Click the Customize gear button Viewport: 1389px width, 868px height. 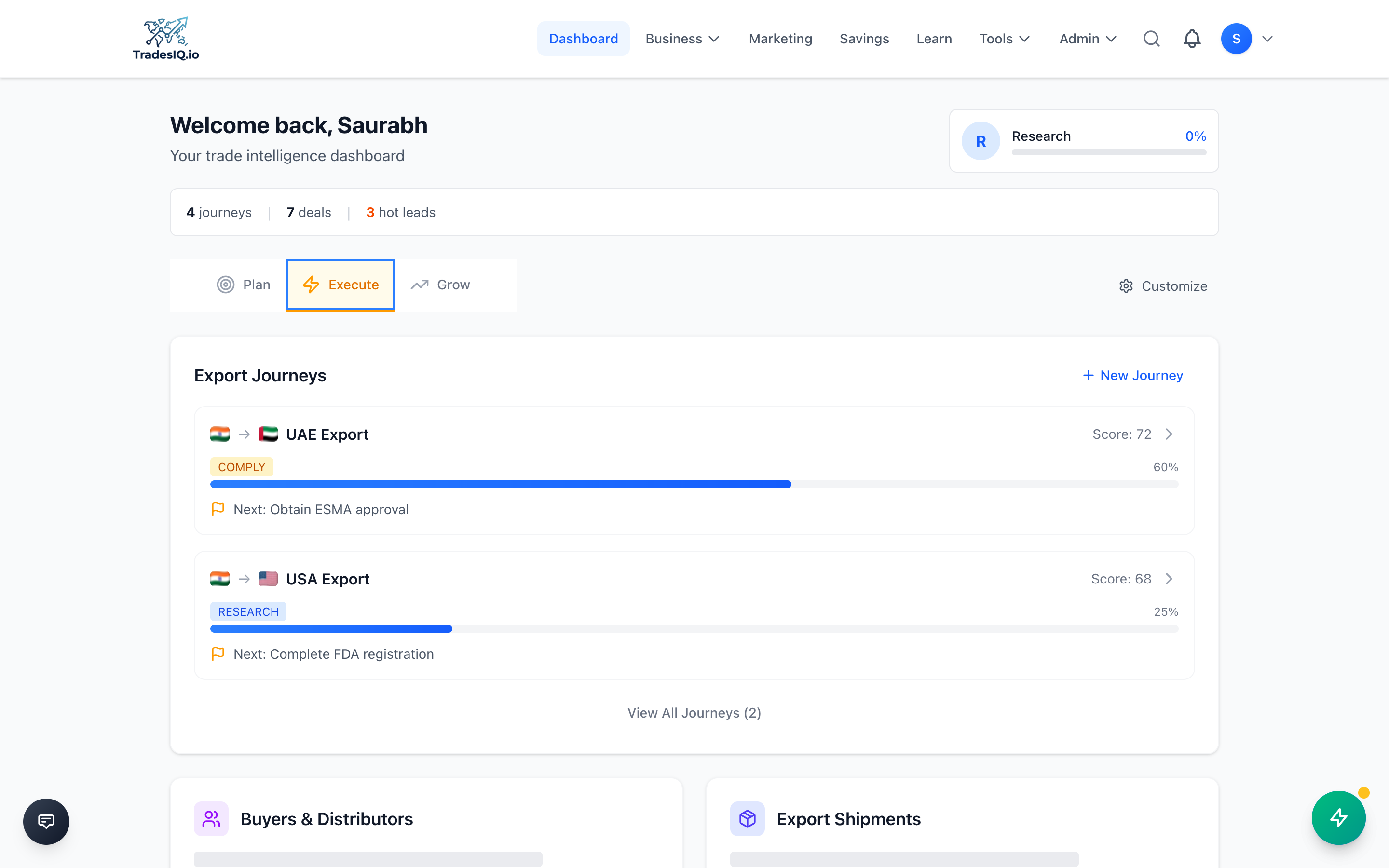tap(1163, 286)
